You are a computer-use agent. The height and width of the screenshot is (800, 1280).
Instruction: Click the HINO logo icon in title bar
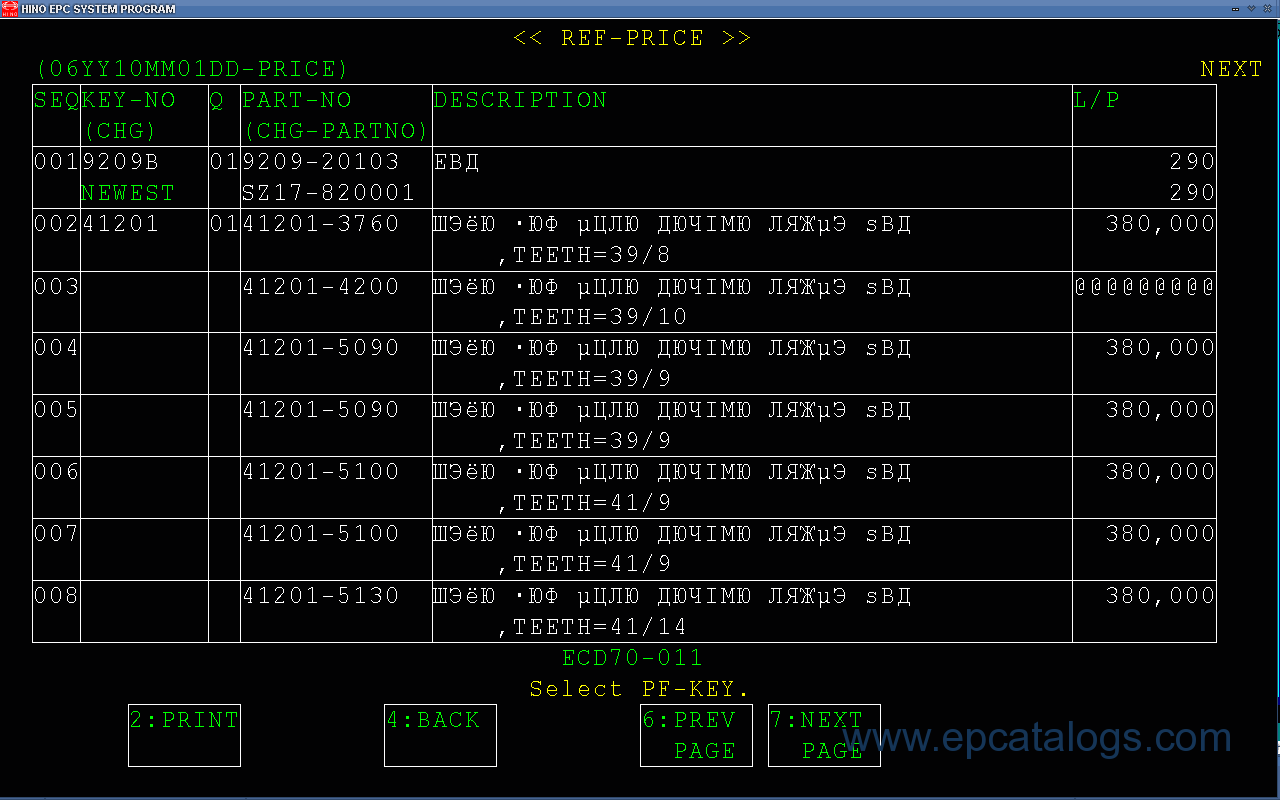tap(9, 8)
